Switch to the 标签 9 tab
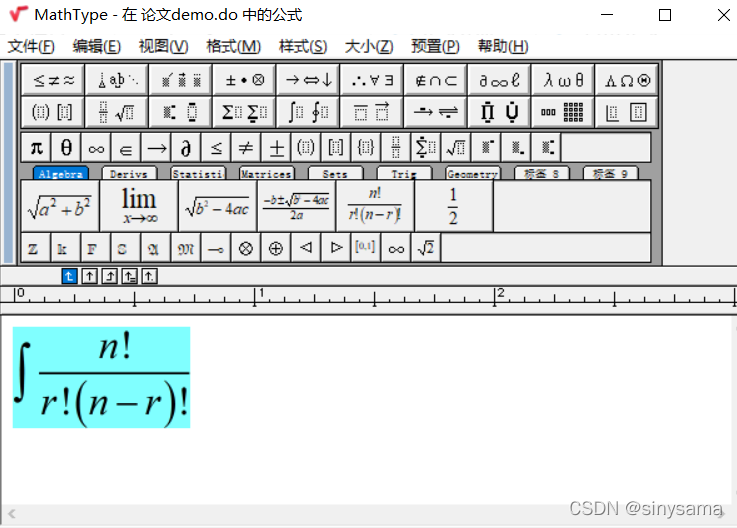The image size is (737, 528). [x=610, y=173]
